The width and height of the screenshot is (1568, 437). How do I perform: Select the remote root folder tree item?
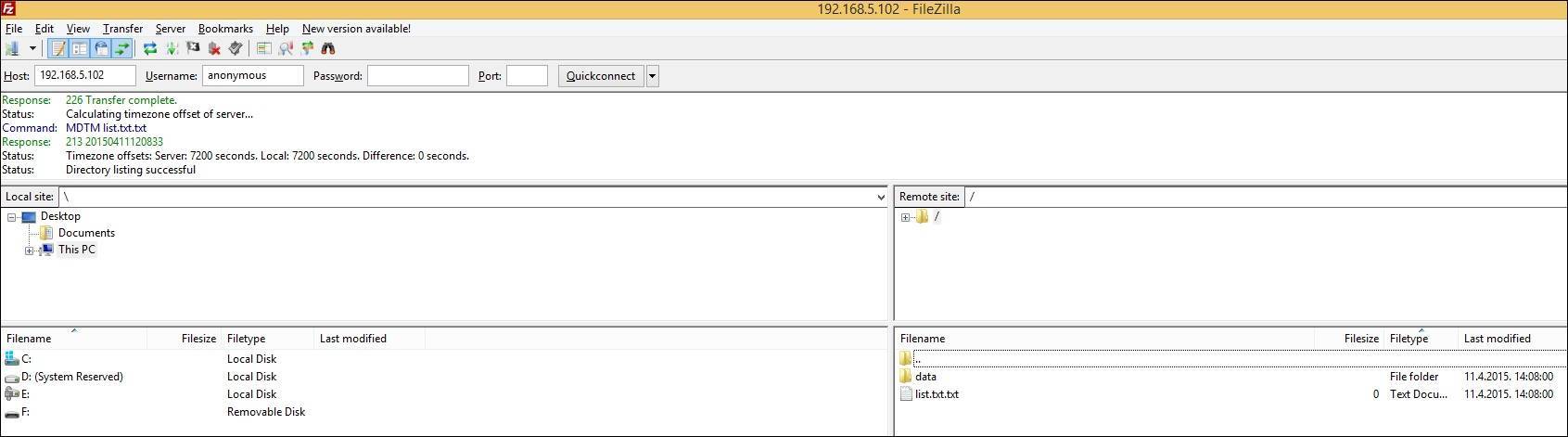coord(937,216)
